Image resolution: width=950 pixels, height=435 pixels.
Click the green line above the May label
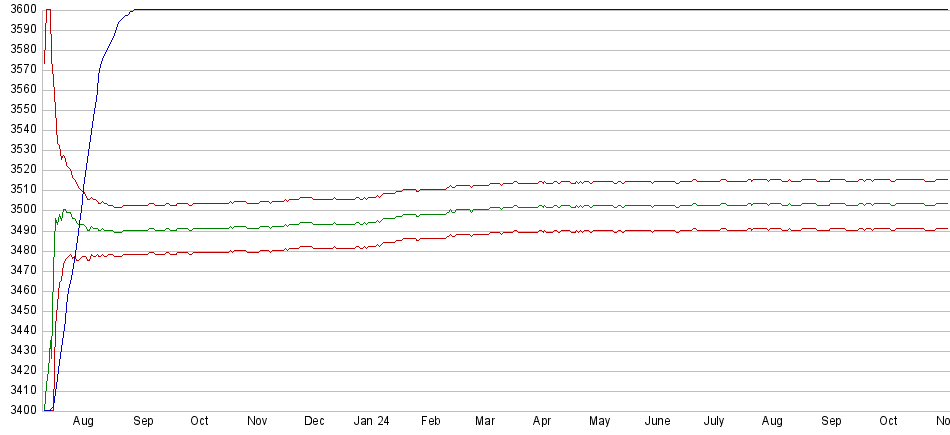pos(599,205)
